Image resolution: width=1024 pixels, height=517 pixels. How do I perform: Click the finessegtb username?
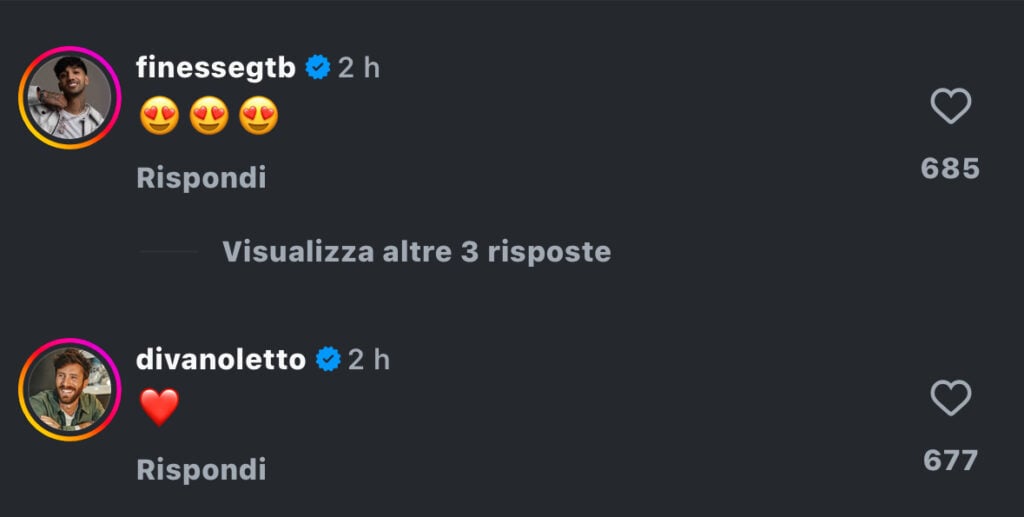(217, 68)
